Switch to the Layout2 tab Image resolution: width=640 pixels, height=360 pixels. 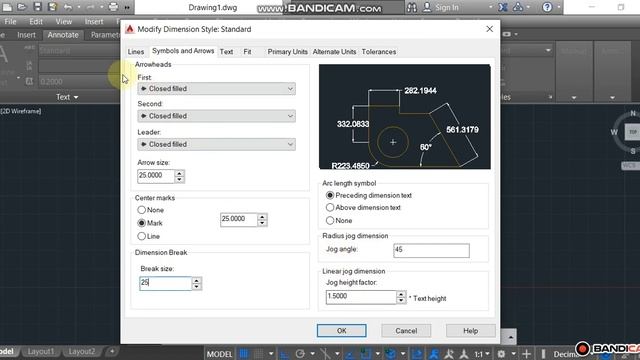(x=81, y=351)
